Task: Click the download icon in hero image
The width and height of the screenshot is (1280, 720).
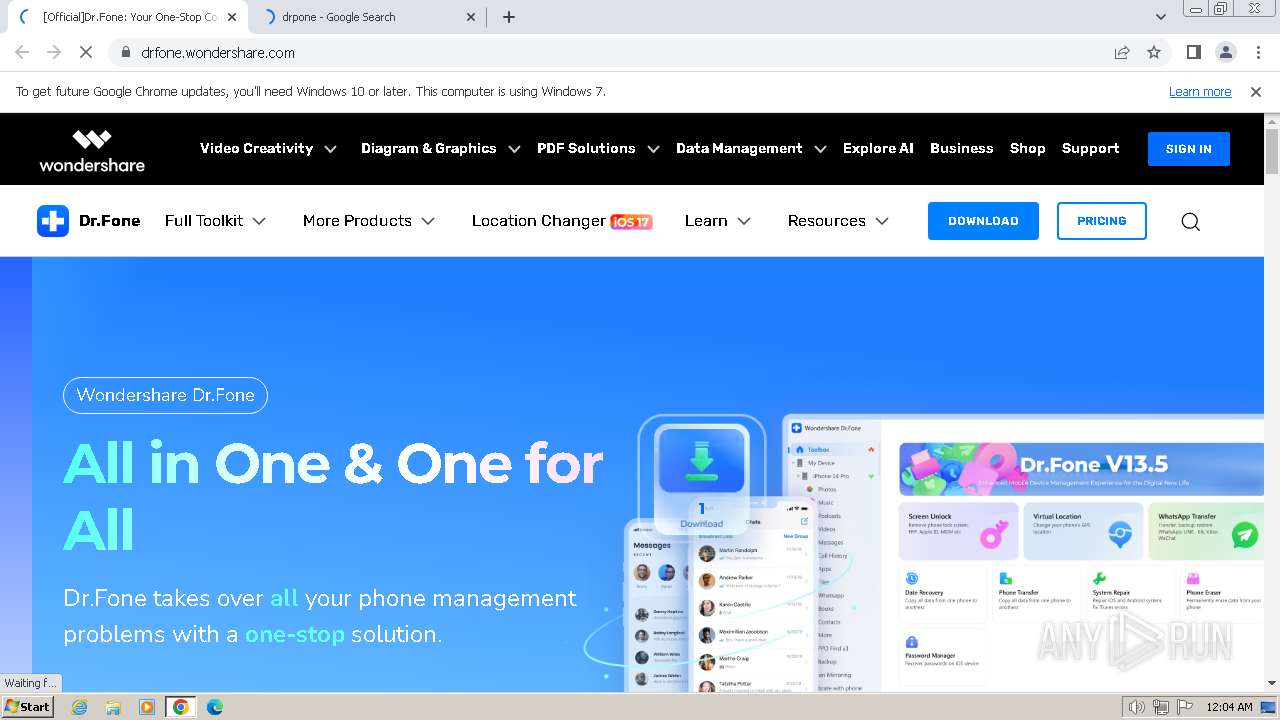Action: (701, 461)
